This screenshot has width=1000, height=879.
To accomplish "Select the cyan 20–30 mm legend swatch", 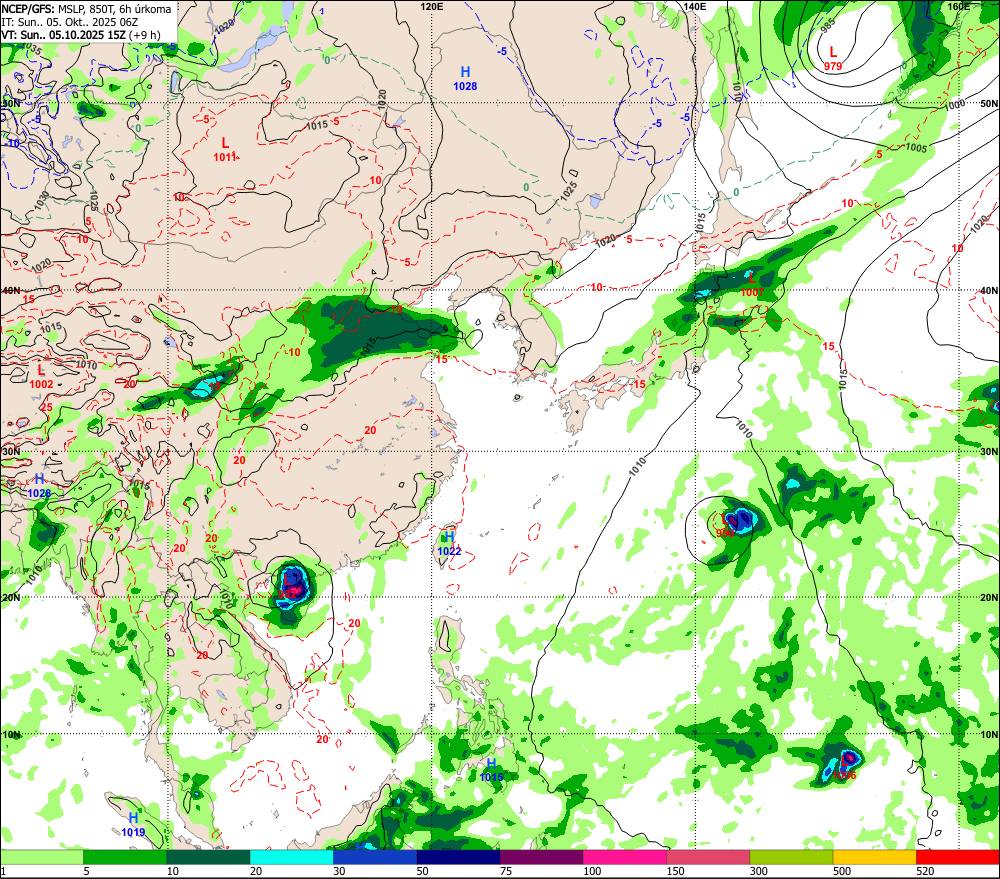I will pos(291,857).
